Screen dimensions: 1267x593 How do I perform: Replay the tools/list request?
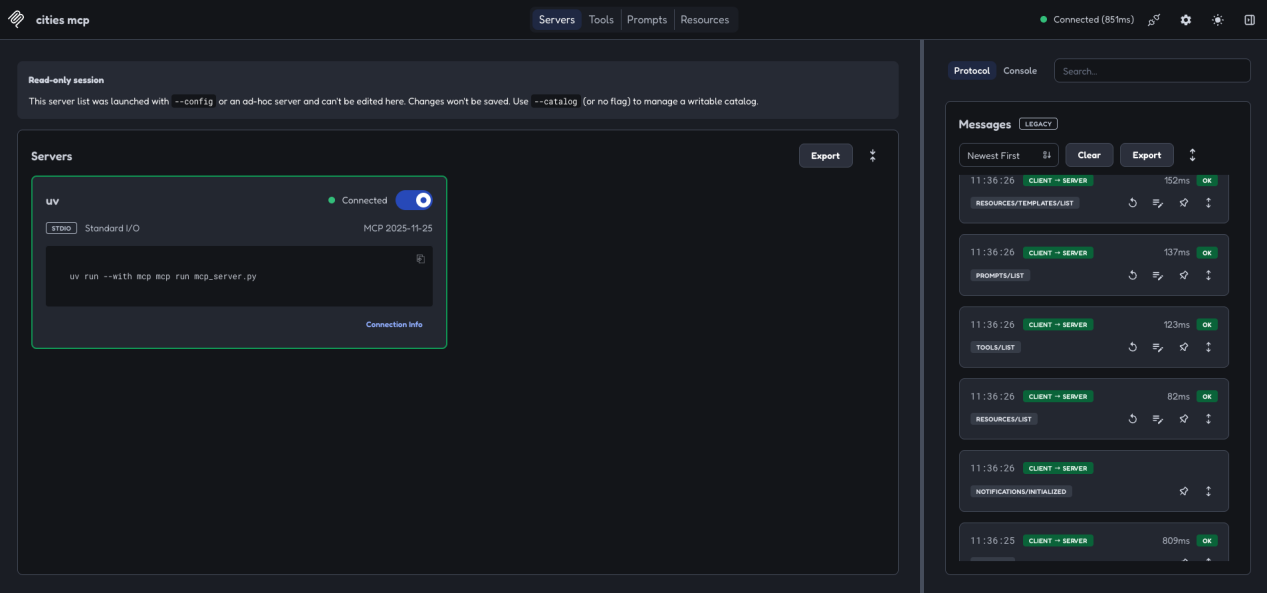click(x=1133, y=347)
